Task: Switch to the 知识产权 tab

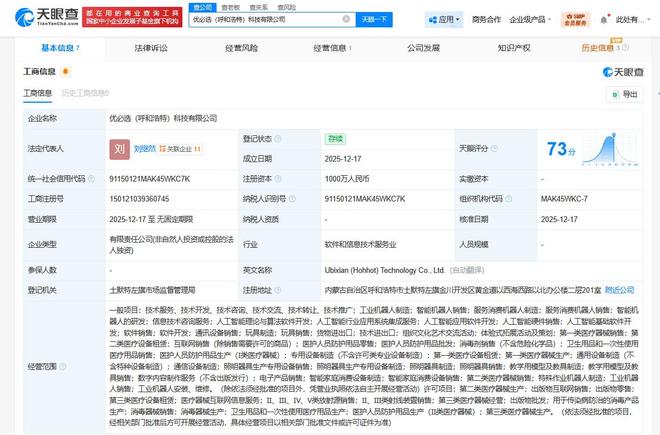Action: (x=514, y=48)
